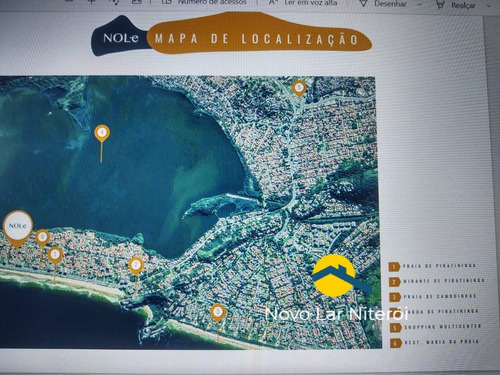Expand the dropdown arrow beside Realçar
This screenshot has width=500, height=375.
(x=489, y=6)
